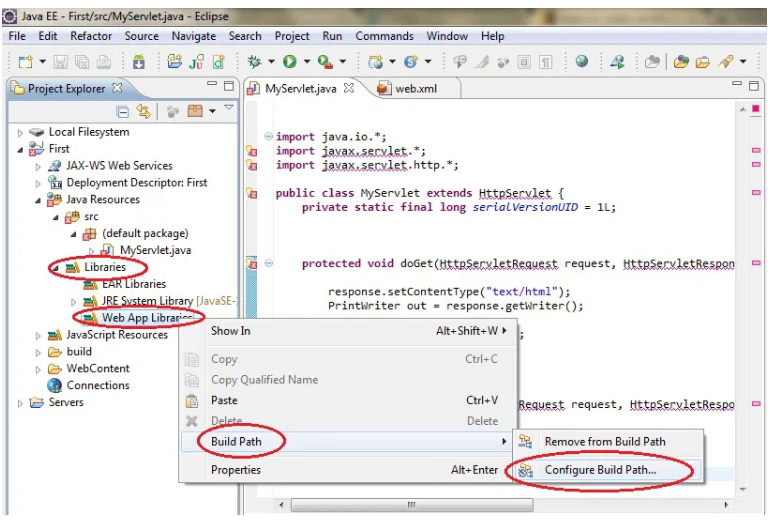Click Collapse All icon in Project Explorer

pos(122,111)
